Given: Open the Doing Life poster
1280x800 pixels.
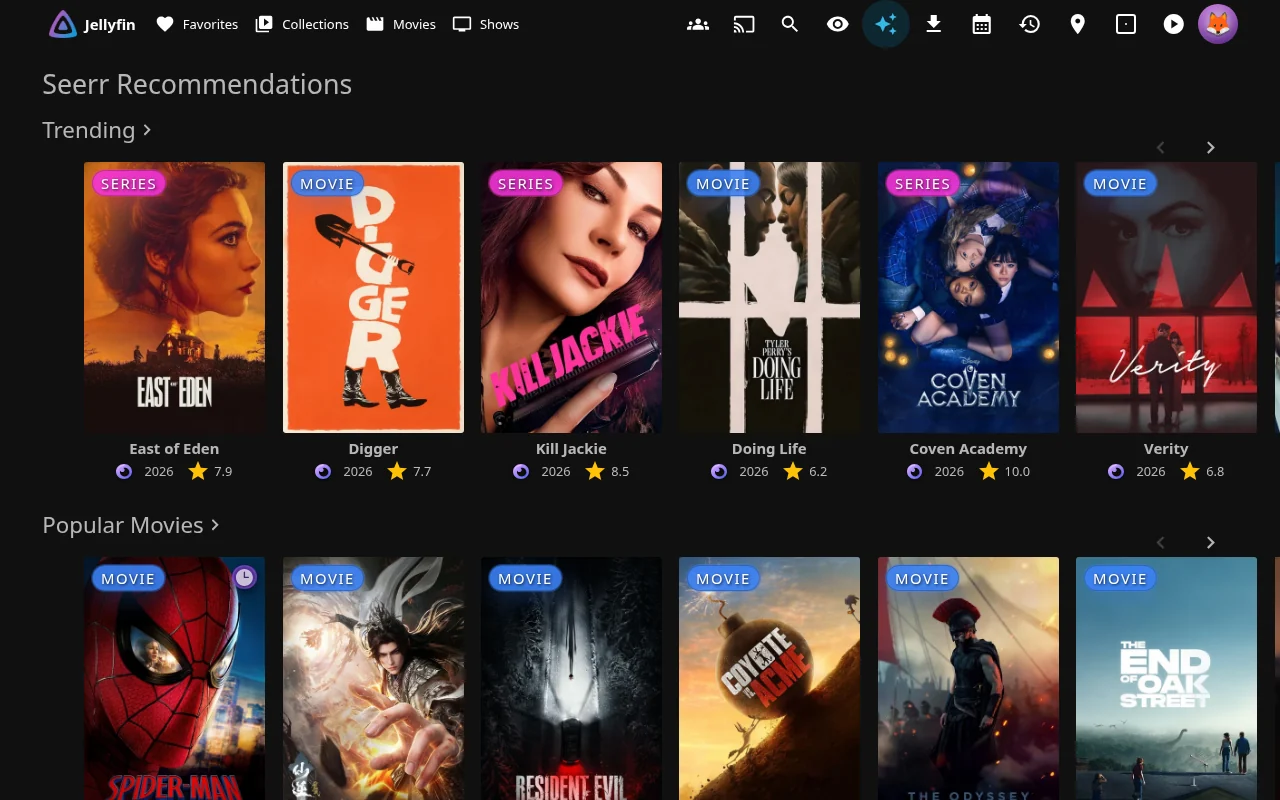Looking at the screenshot, I should coord(769,297).
